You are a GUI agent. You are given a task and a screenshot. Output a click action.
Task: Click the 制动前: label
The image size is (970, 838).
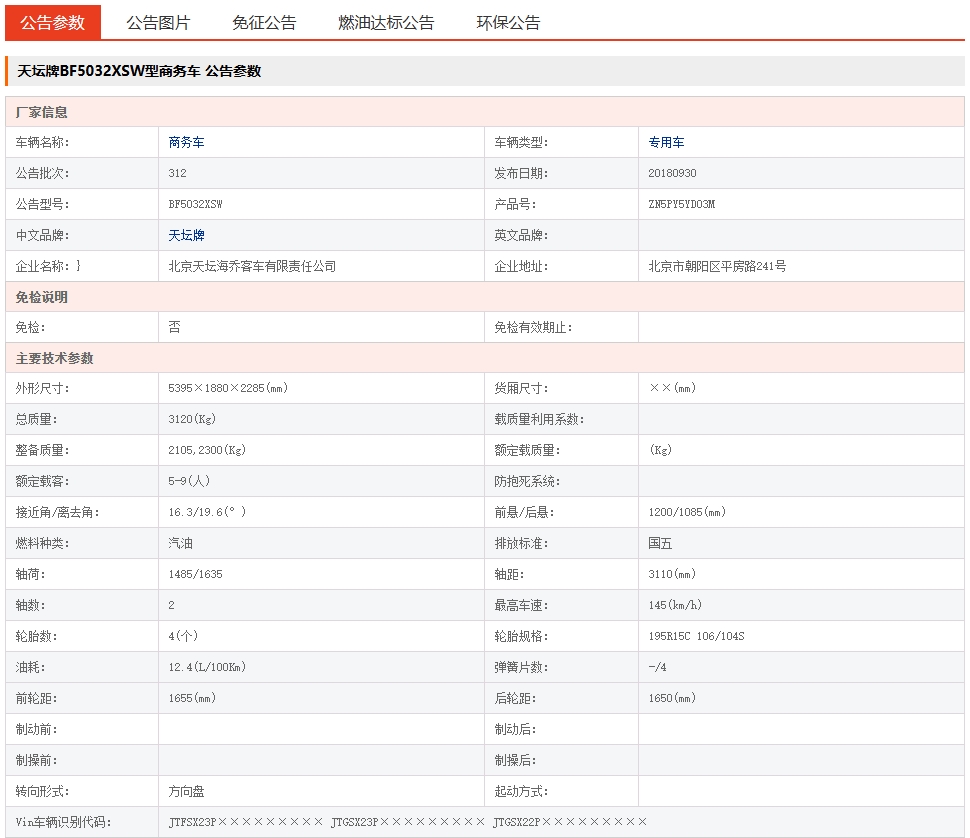[x=36, y=729]
